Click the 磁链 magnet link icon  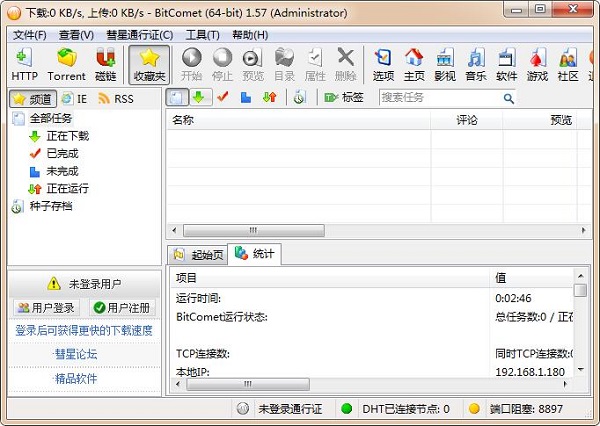click(x=105, y=63)
